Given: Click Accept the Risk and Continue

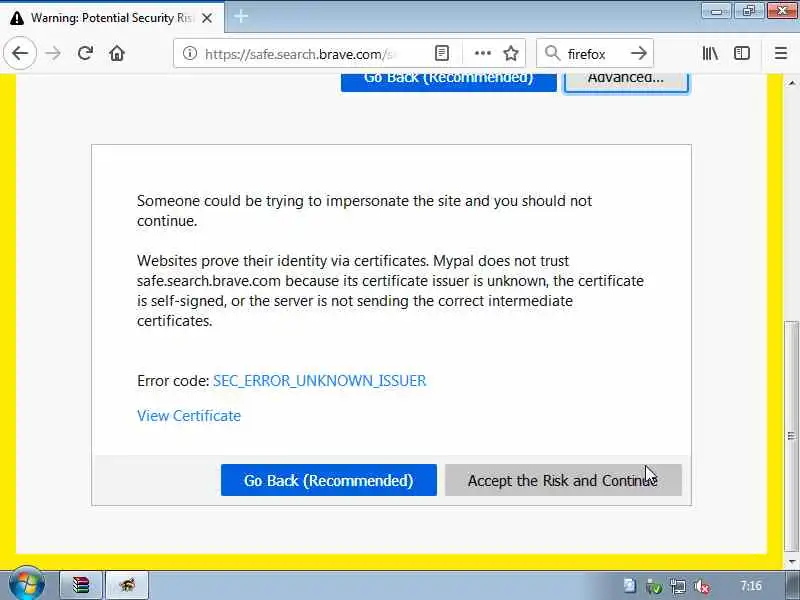Looking at the screenshot, I should 563,480.
